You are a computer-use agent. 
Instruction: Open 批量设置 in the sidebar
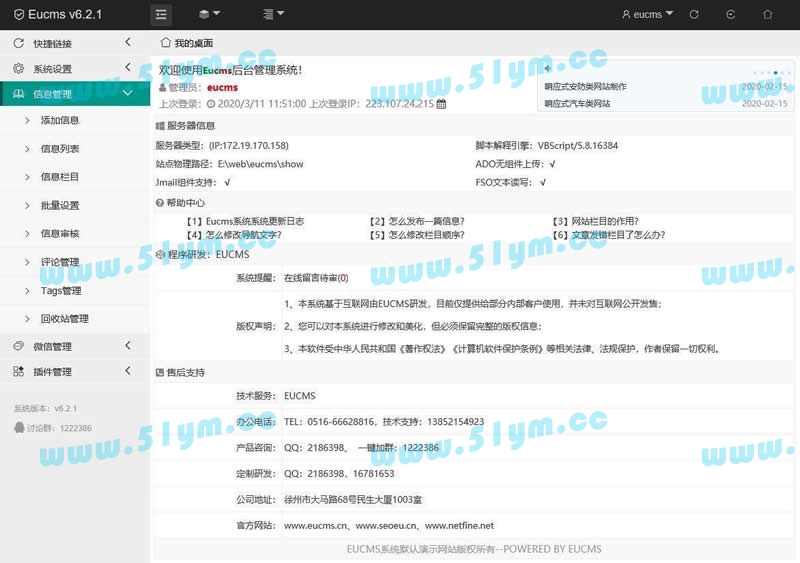tap(60, 205)
